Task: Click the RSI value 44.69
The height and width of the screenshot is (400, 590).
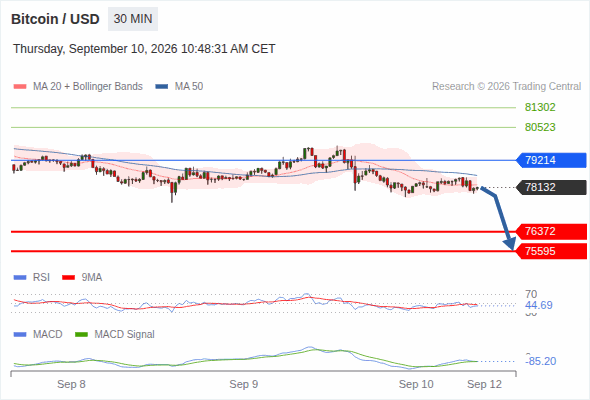Action: coord(539,305)
